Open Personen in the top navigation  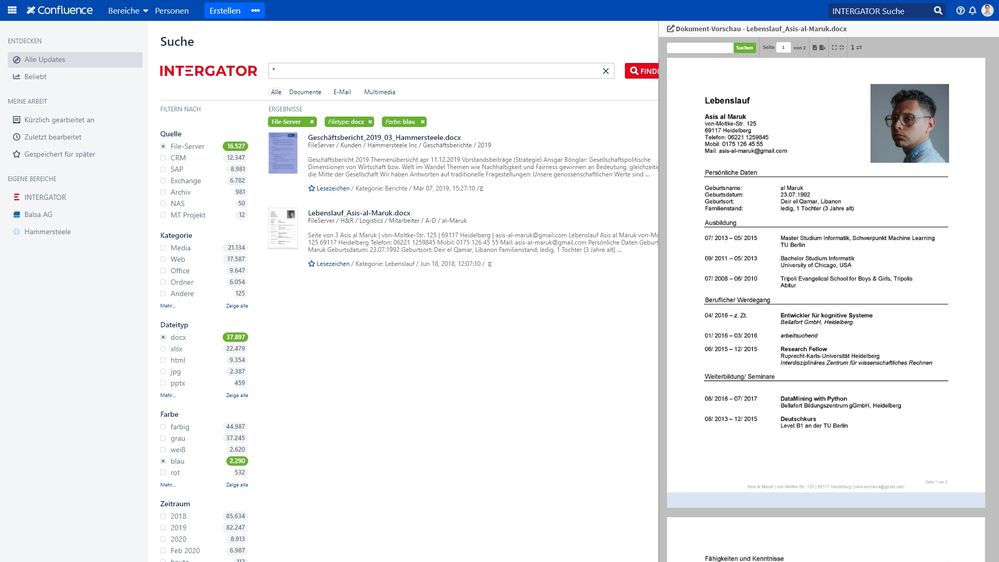tap(172, 11)
